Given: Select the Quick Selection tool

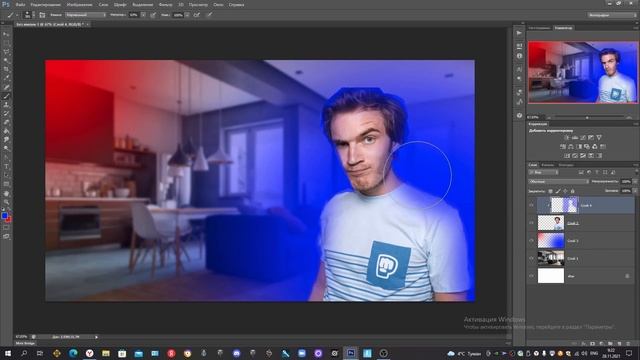Looking at the screenshot, I should pos(6,61).
